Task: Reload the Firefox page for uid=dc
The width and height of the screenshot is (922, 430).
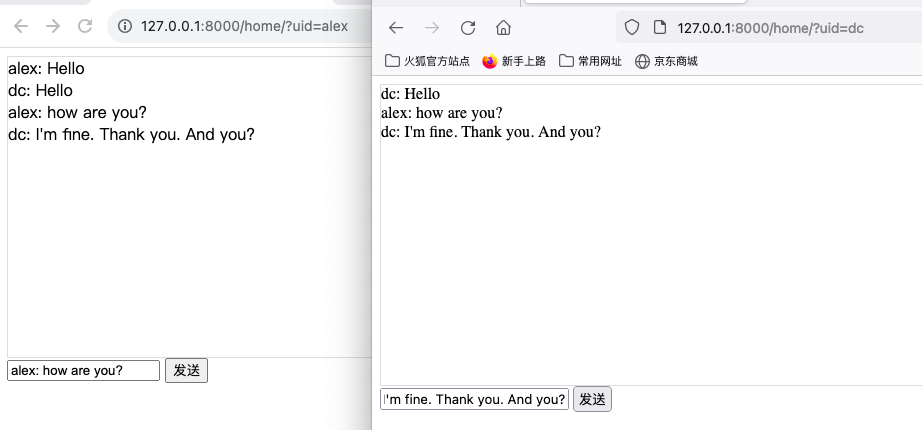Action: click(467, 28)
